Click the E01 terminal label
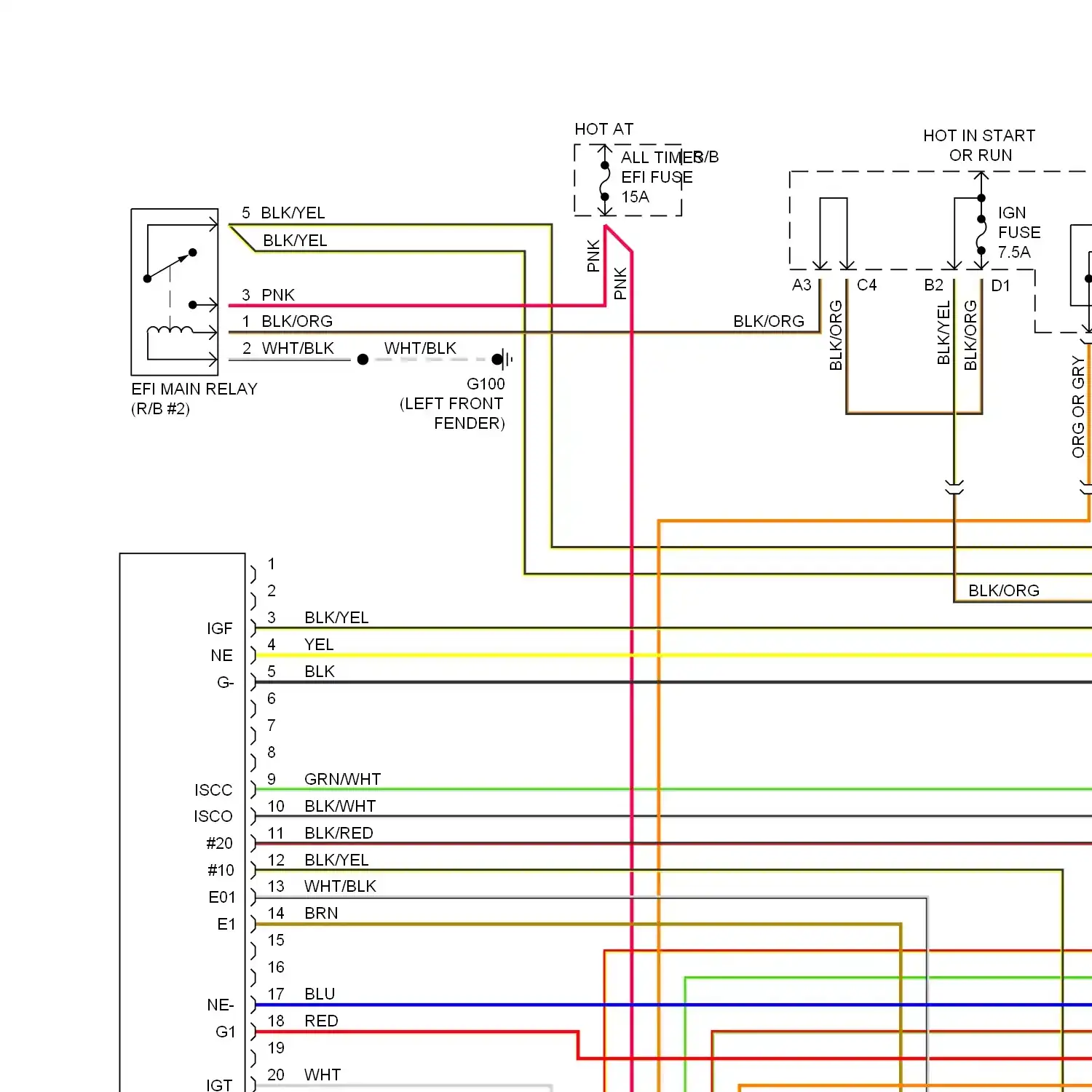The height and width of the screenshot is (1092, 1092). tap(222, 897)
